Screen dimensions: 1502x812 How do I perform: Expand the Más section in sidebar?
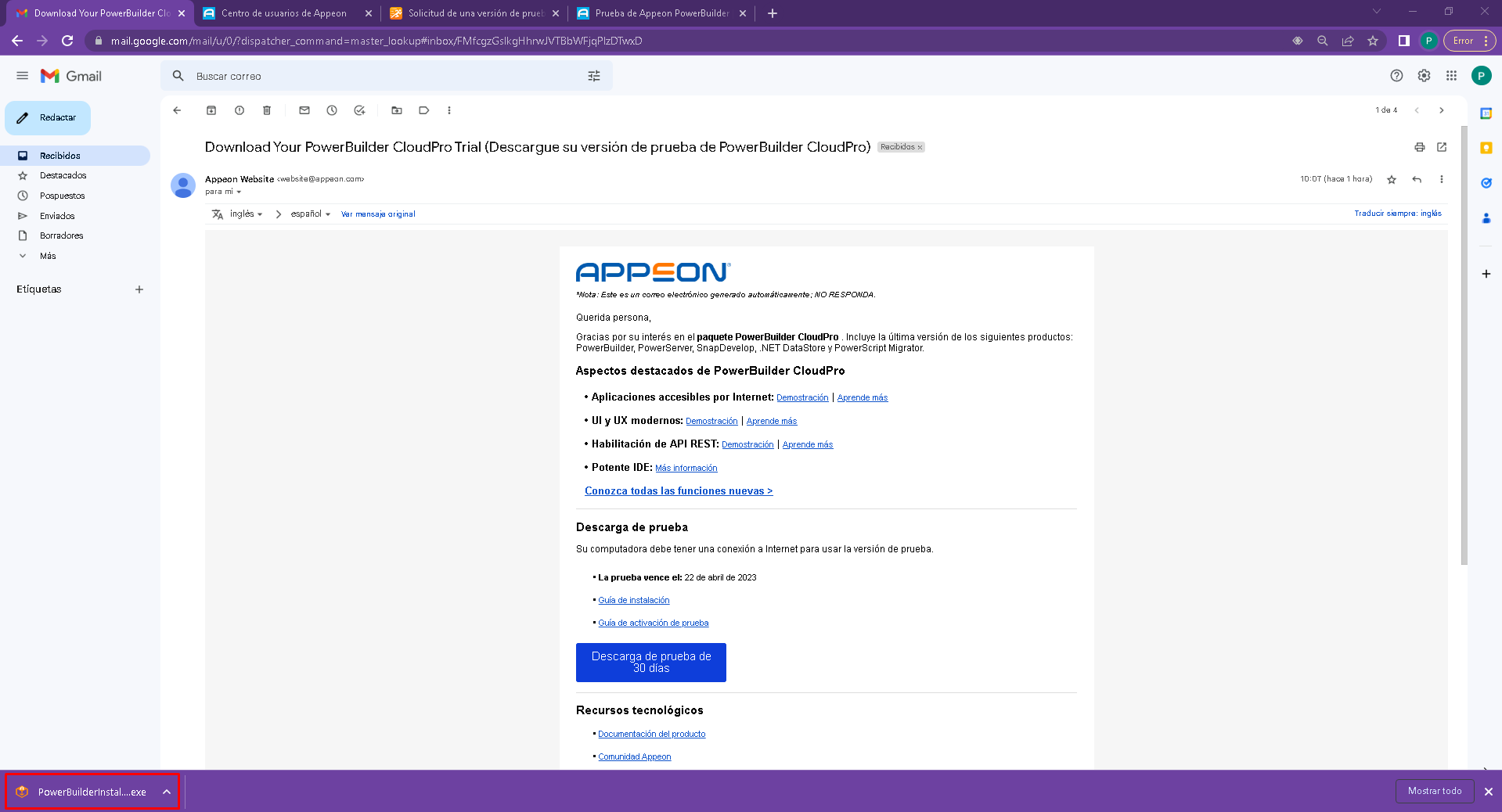(x=48, y=256)
